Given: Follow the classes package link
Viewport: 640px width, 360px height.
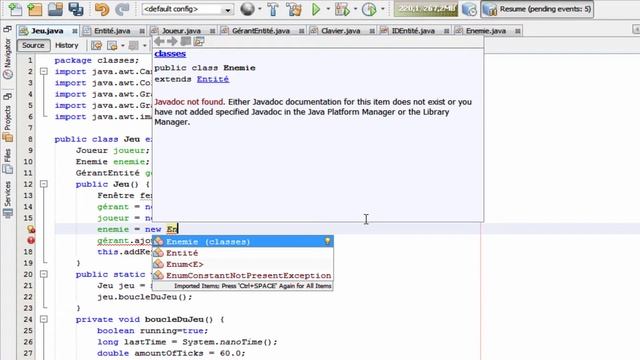Looking at the screenshot, I should pos(170,53).
